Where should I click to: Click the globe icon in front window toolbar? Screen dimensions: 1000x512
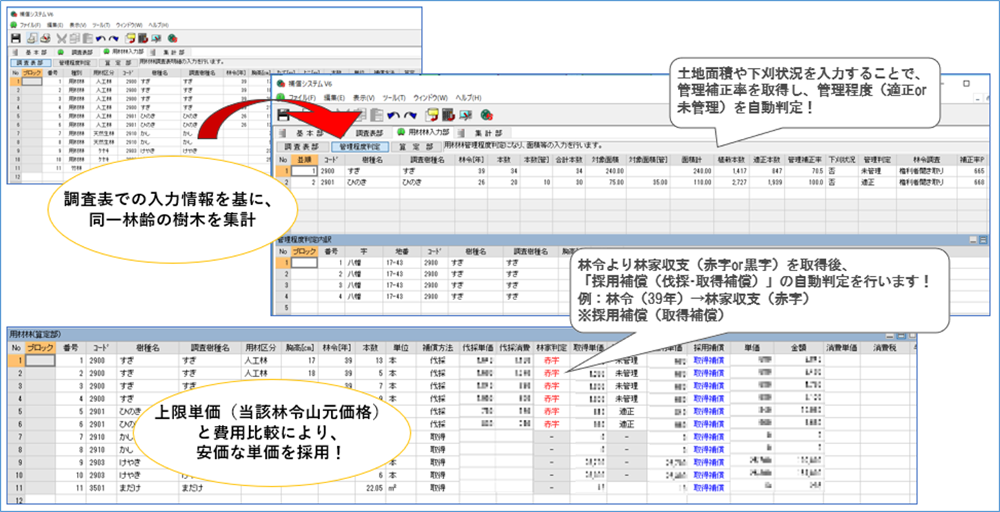tap(486, 114)
